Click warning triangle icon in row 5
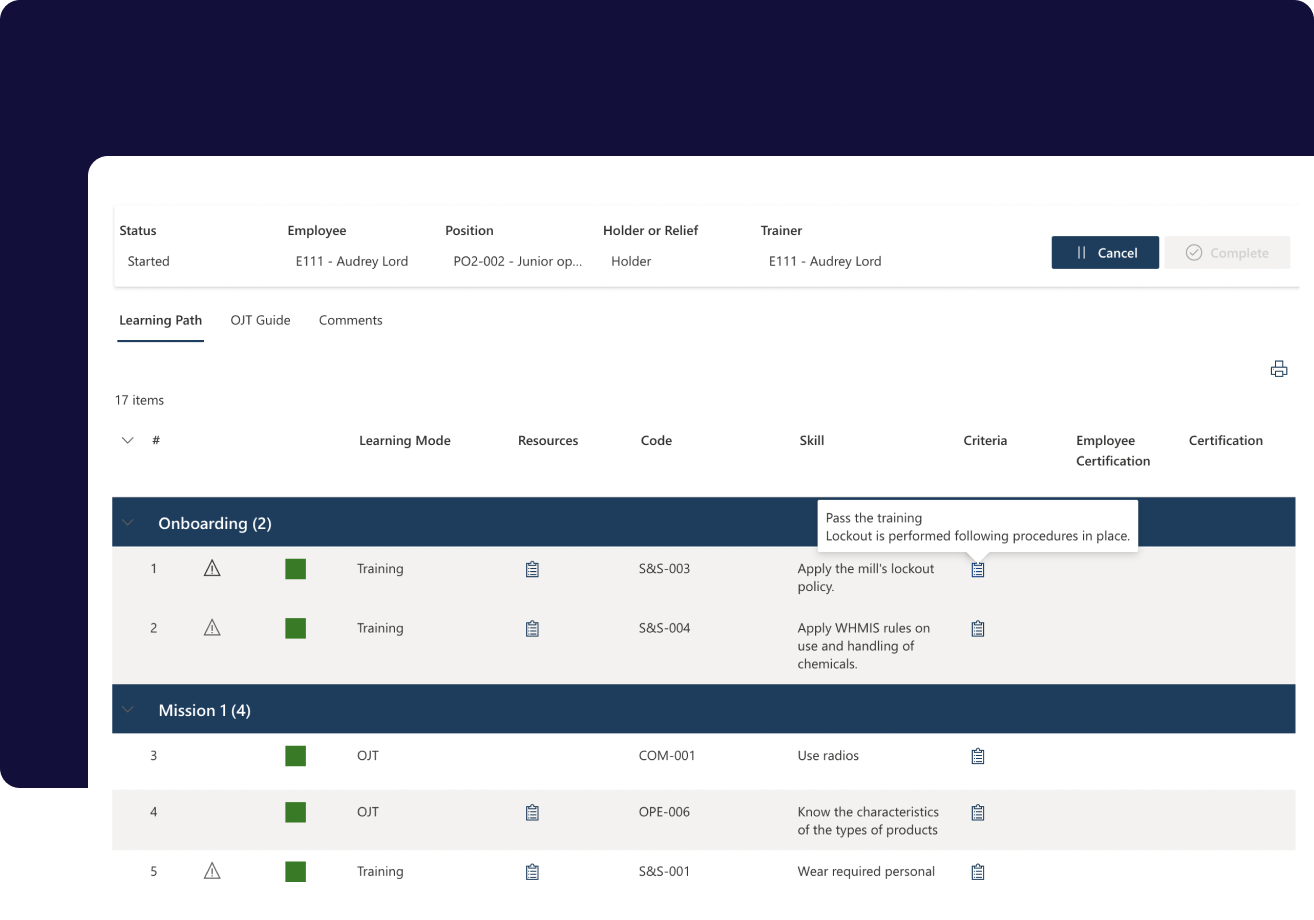 [x=212, y=871]
